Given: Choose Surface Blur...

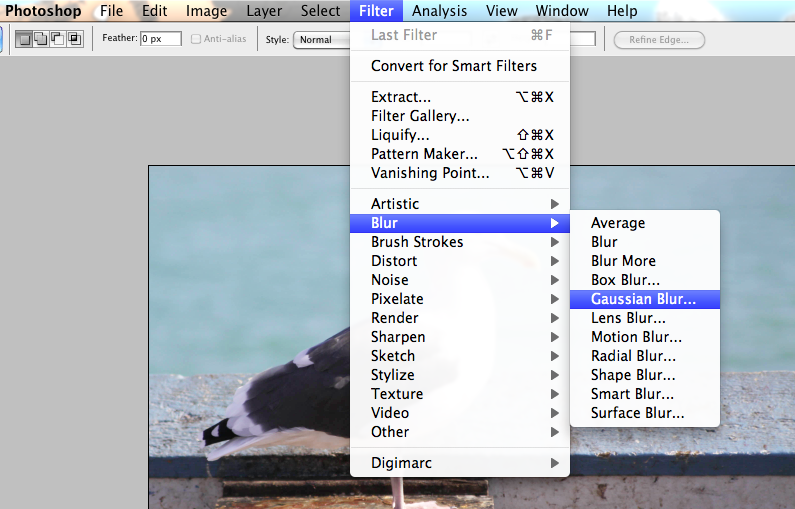Looking at the screenshot, I should pos(645,413).
